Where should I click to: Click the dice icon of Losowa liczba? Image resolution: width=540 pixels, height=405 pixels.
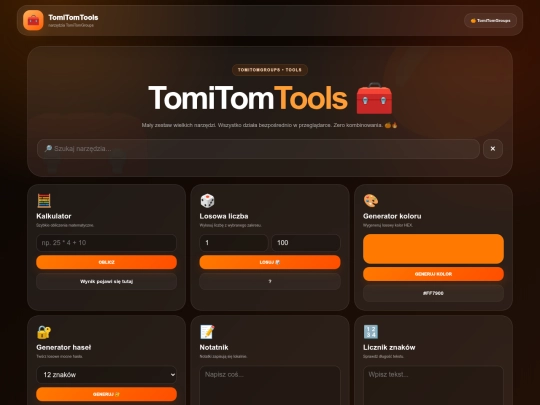click(207, 201)
